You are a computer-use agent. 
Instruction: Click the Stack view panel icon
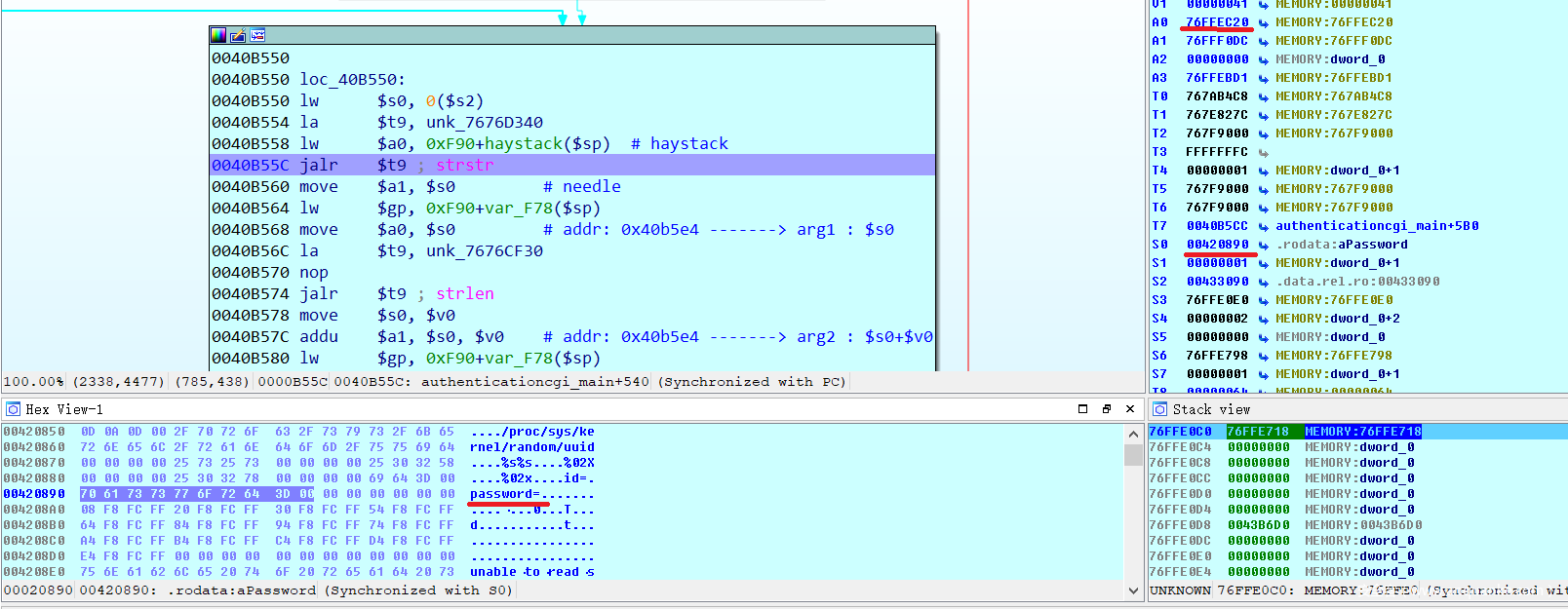coord(1160,409)
